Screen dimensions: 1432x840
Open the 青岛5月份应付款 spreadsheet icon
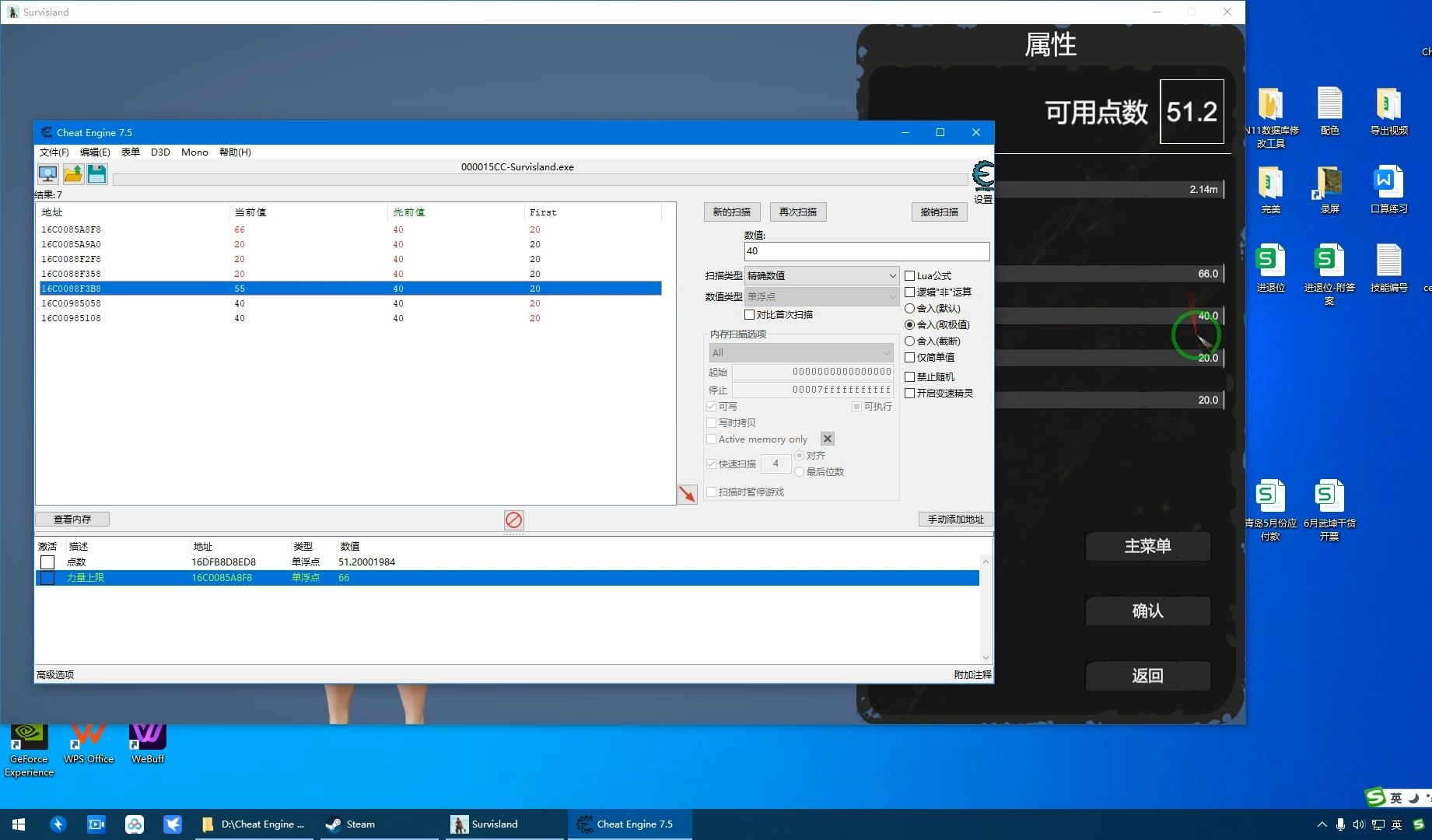pyautogui.click(x=1270, y=509)
